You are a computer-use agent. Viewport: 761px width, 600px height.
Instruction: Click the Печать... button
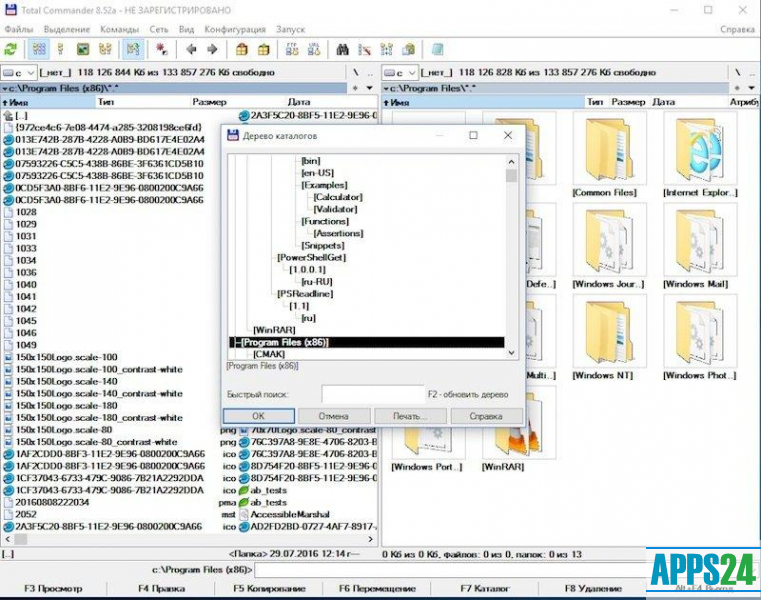click(410, 416)
